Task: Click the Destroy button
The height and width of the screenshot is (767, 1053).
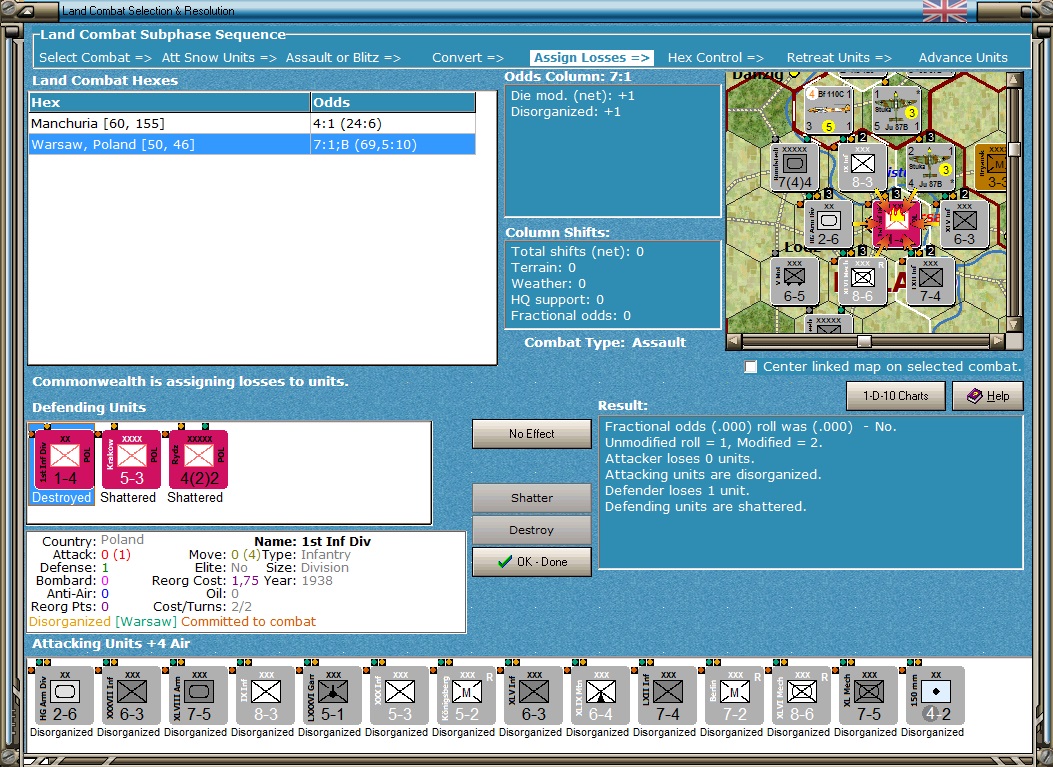Action: (531, 530)
